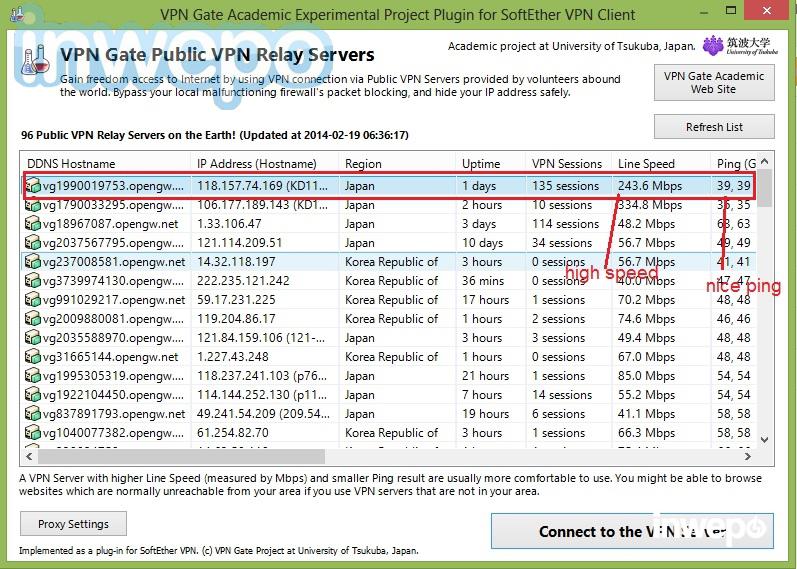Click server icon for vg1922104450.opengw row

33,395
